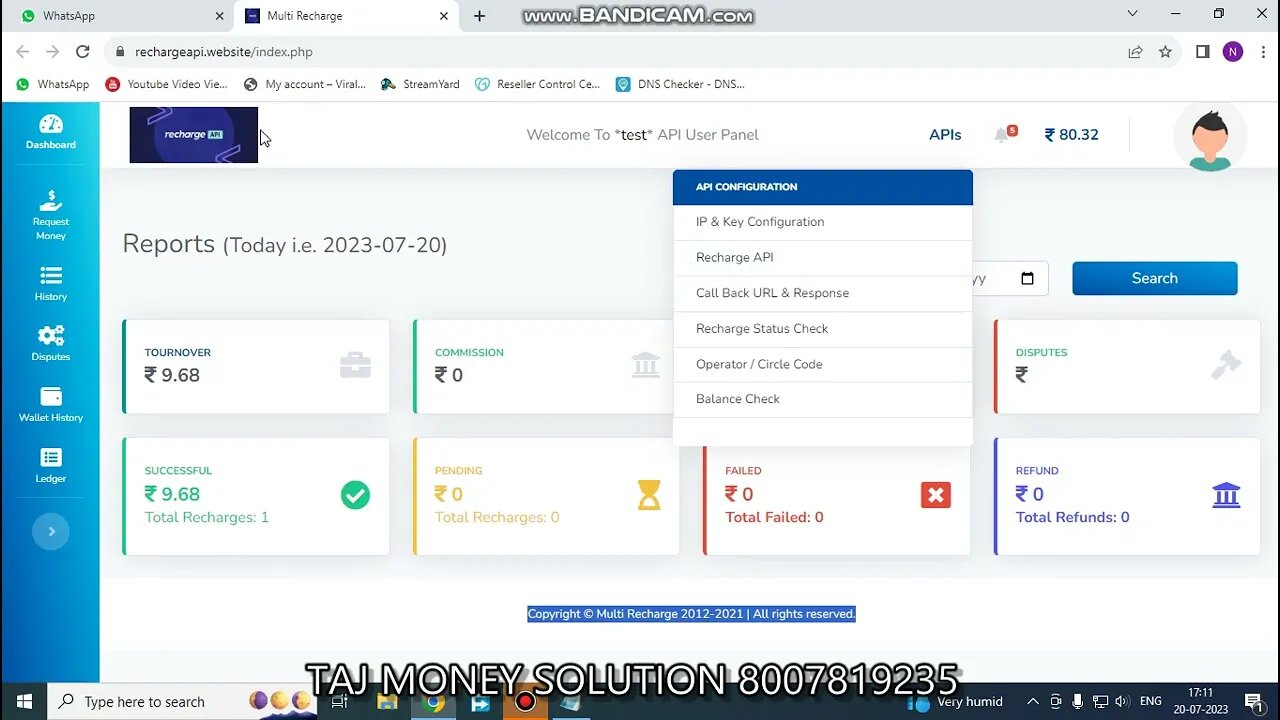The height and width of the screenshot is (720, 1280).
Task: Click the taskbar search box
Action: click(180, 701)
